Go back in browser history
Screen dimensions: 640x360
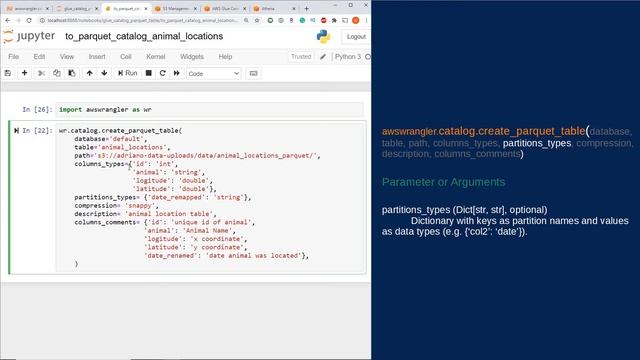pos(8,20)
